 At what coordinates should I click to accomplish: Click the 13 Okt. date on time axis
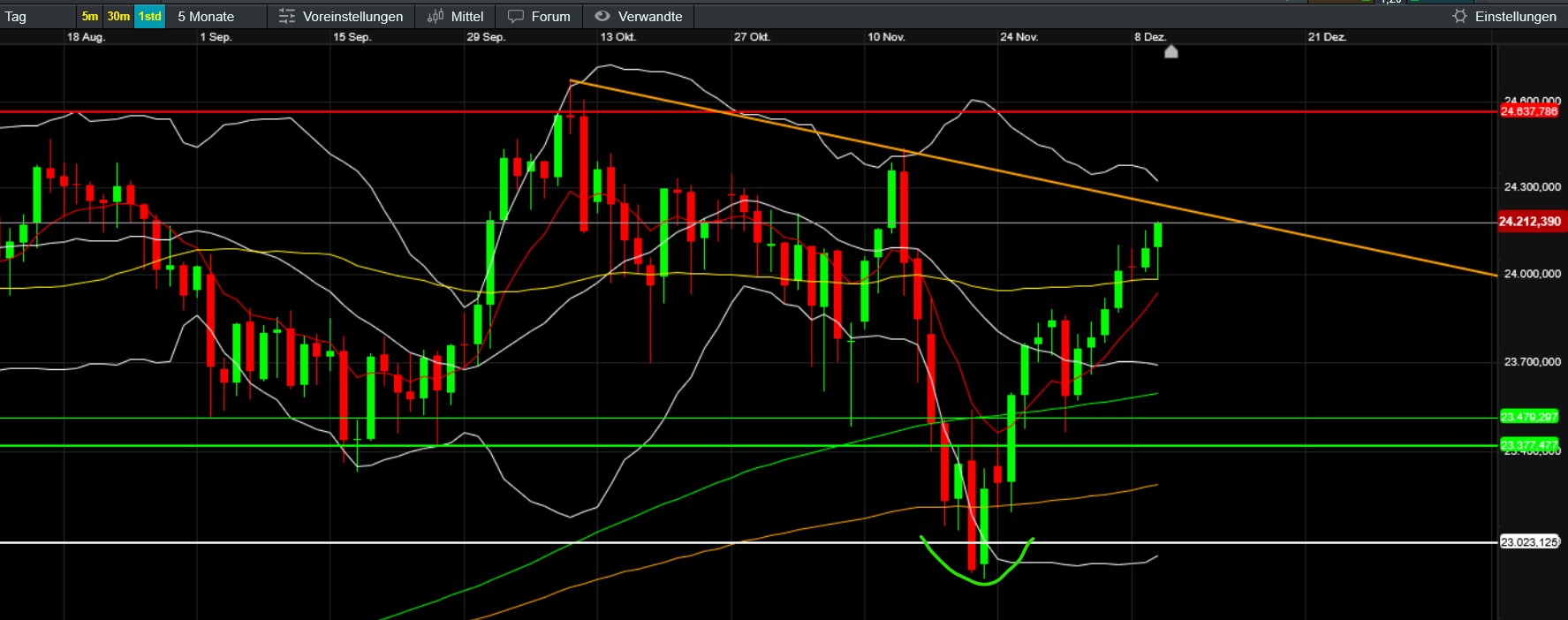617,37
